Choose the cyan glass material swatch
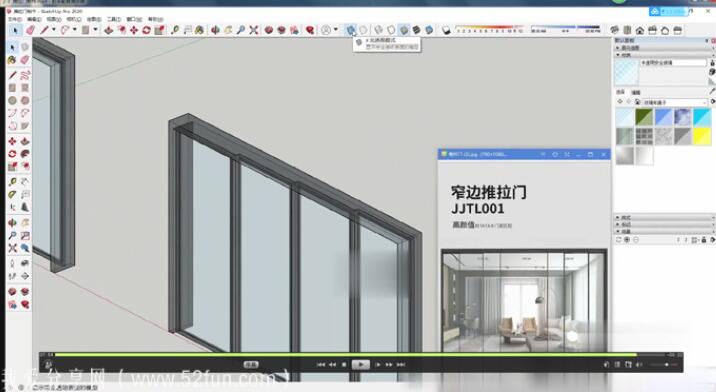Screen dimensions: 716x392 pyautogui.click(x=702, y=117)
